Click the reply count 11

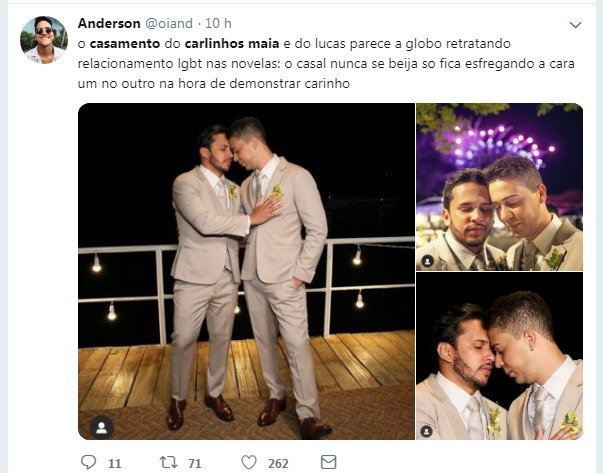[115, 463]
